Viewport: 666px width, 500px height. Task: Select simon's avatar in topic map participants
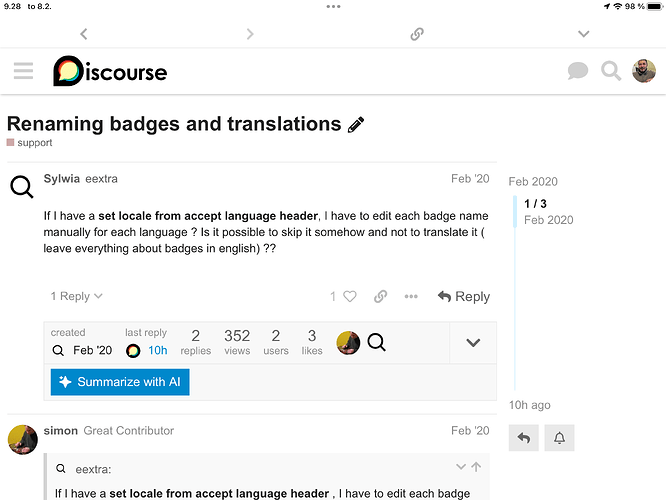[x=348, y=342]
